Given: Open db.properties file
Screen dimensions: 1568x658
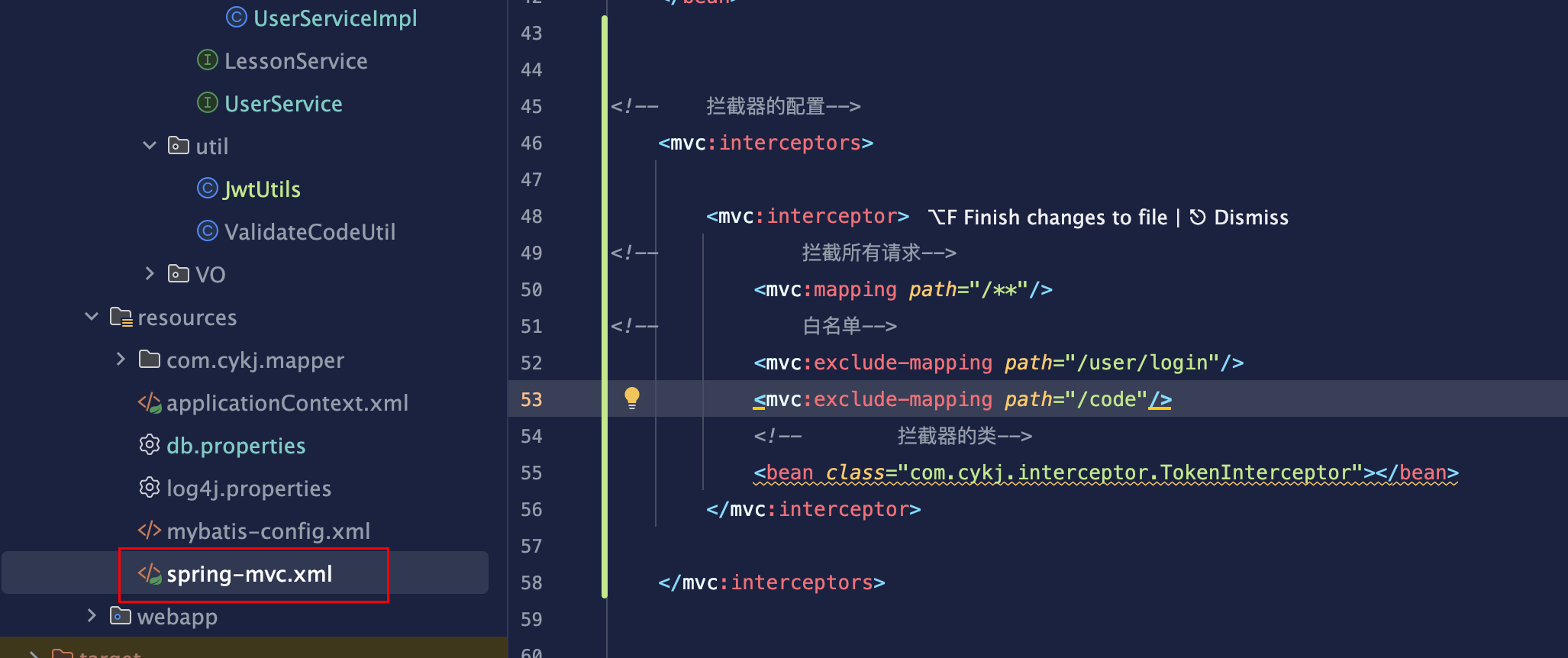Looking at the screenshot, I should pyautogui.click(x=236, y=445).
